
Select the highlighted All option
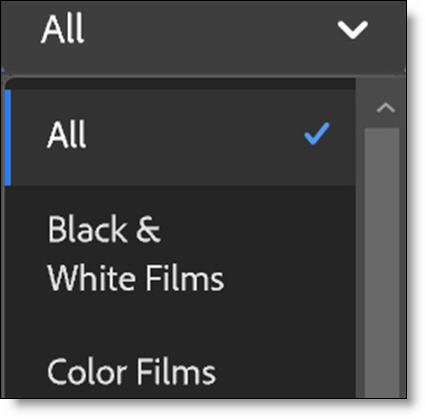click(x=180, y=137)
